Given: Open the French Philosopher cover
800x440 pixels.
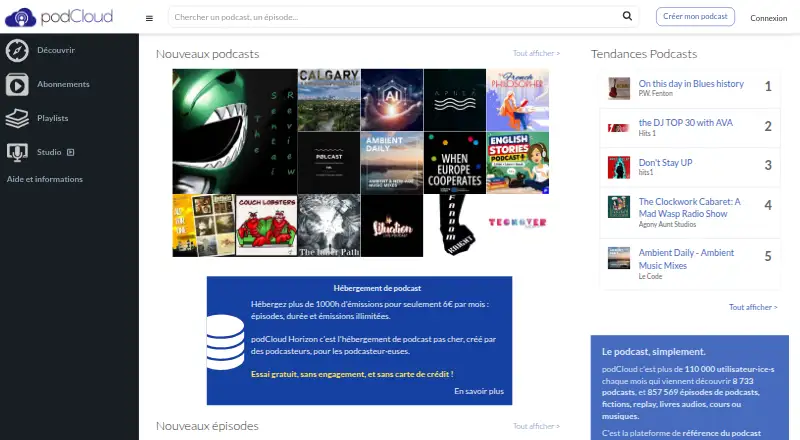Looking at the screenshot, I should point(517,100).
